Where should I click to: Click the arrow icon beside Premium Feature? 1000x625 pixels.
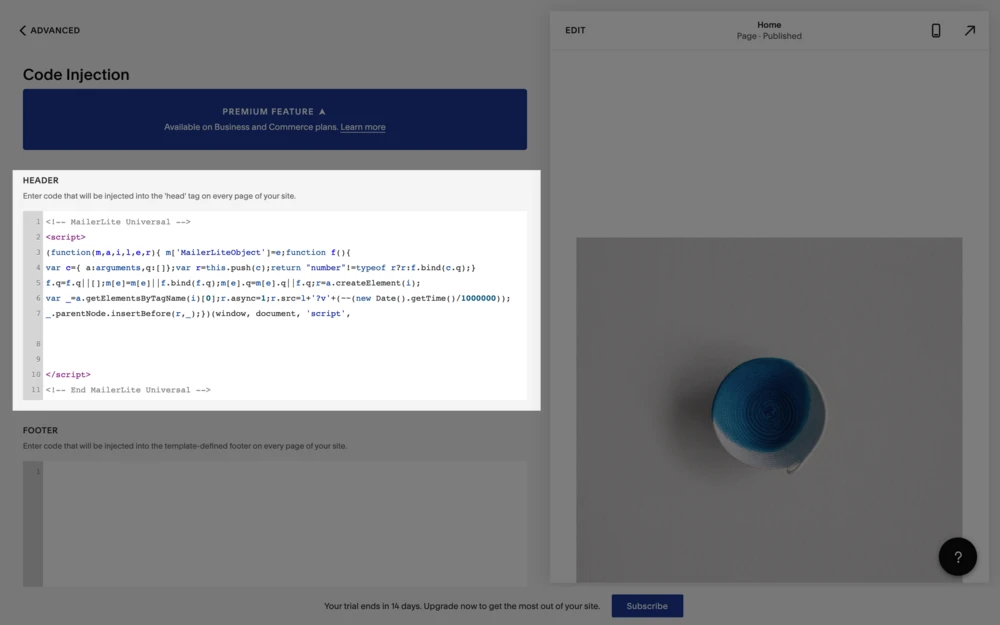322,112
